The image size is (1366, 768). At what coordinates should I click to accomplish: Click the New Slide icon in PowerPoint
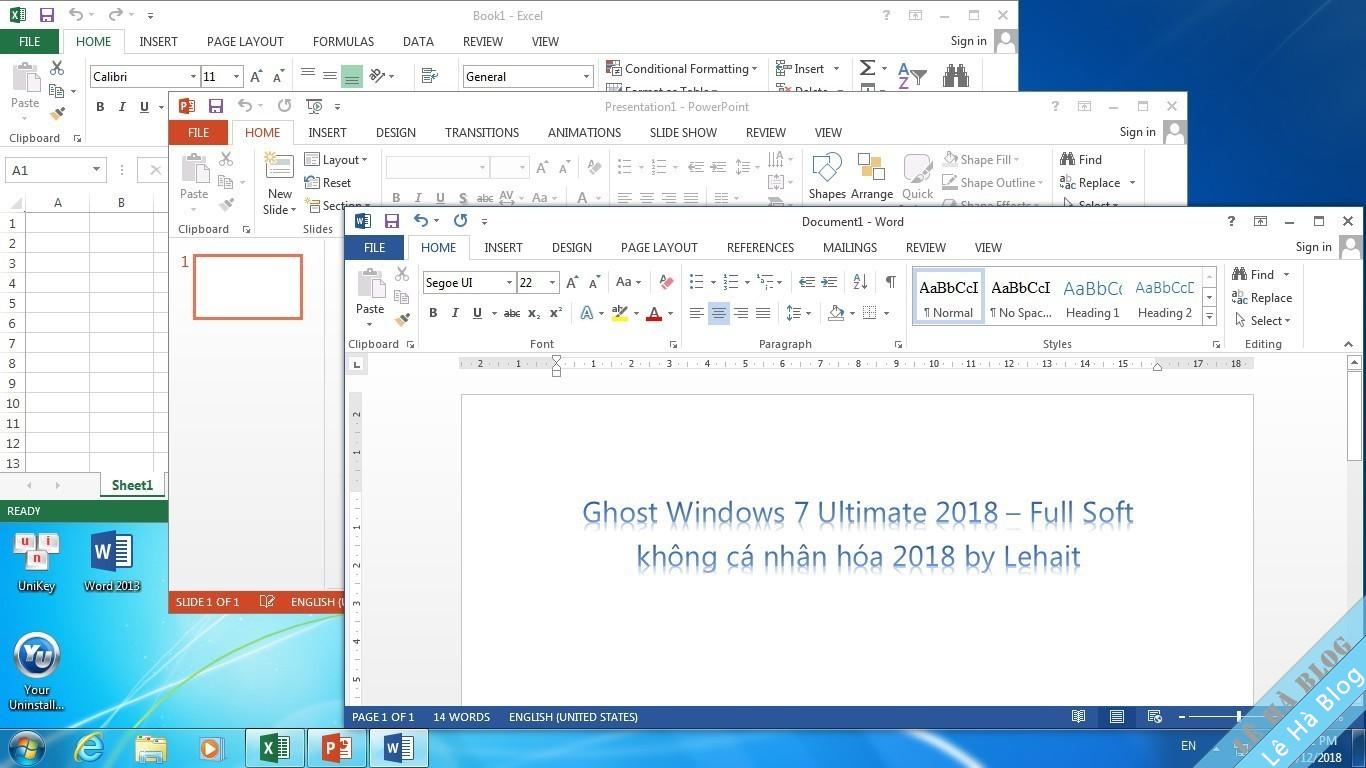[279, 166]
